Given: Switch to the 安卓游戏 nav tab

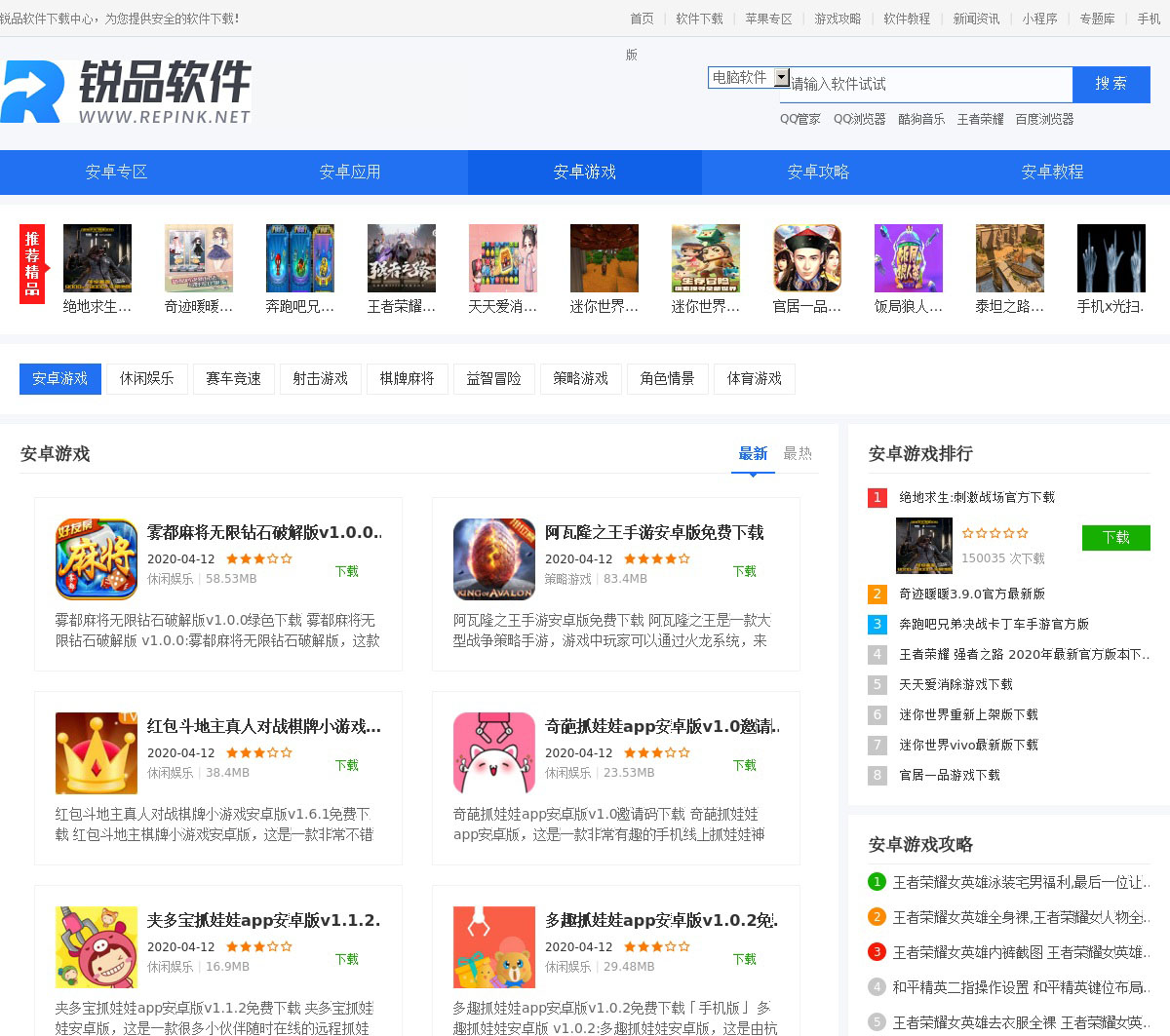Looking at the screenshot, I should (x=585, y=172).
